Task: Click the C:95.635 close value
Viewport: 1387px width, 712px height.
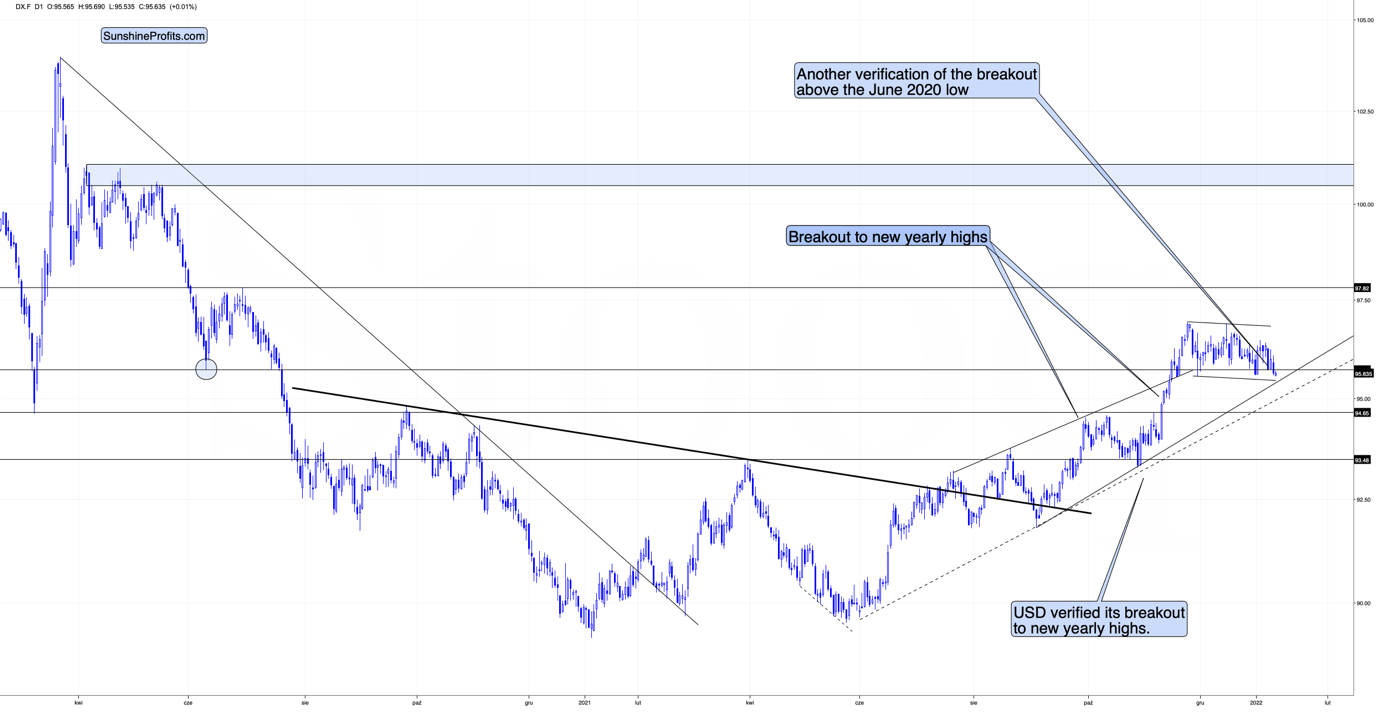Action: coord(153,7)
